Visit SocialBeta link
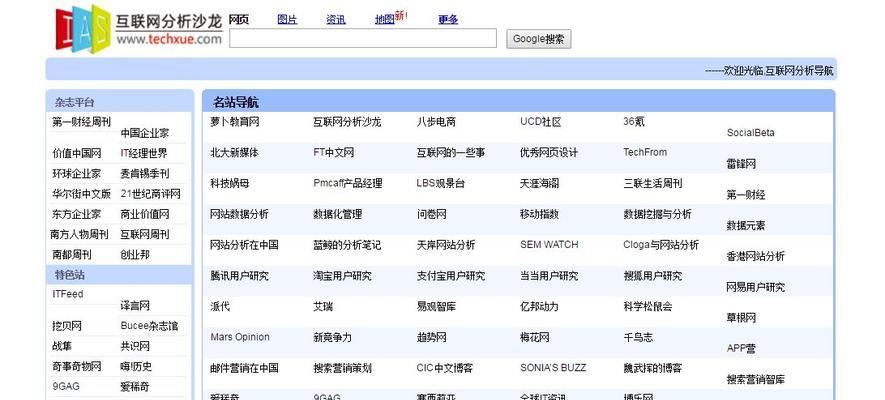 [751, 133]
